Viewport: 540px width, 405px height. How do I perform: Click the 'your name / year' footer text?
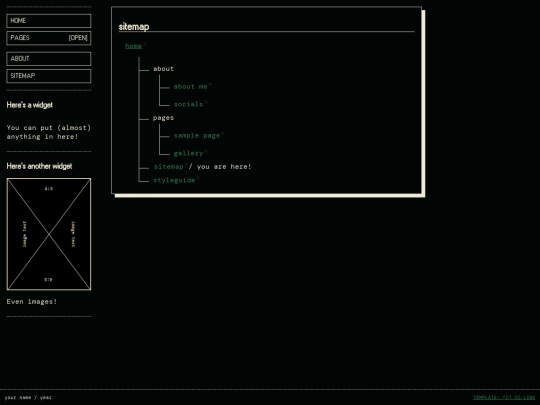(x=28, y=397)
